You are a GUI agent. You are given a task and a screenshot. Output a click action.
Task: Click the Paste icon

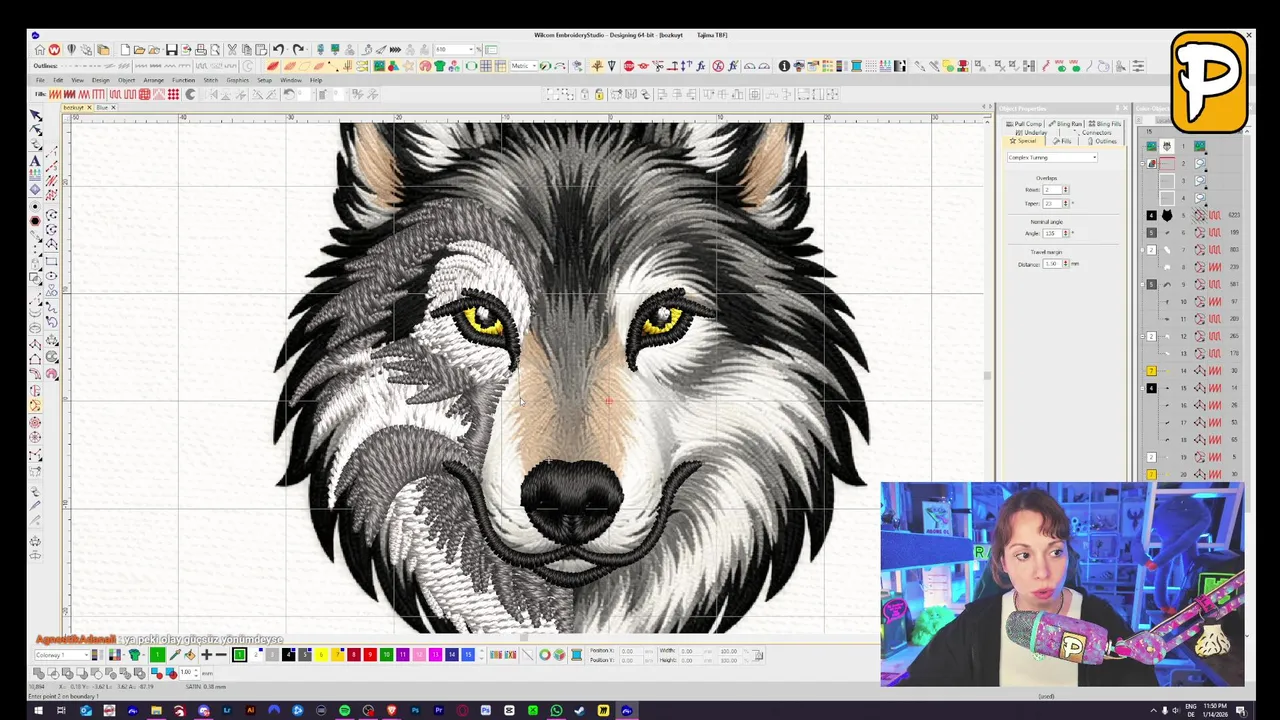[262, 50]
